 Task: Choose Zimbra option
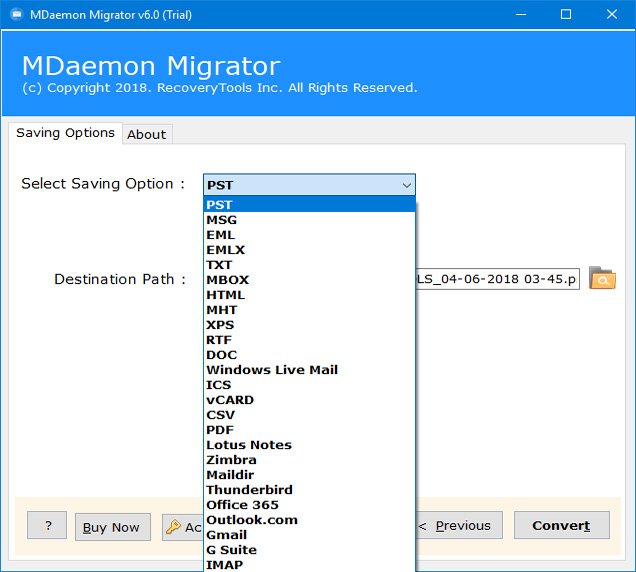309,460
